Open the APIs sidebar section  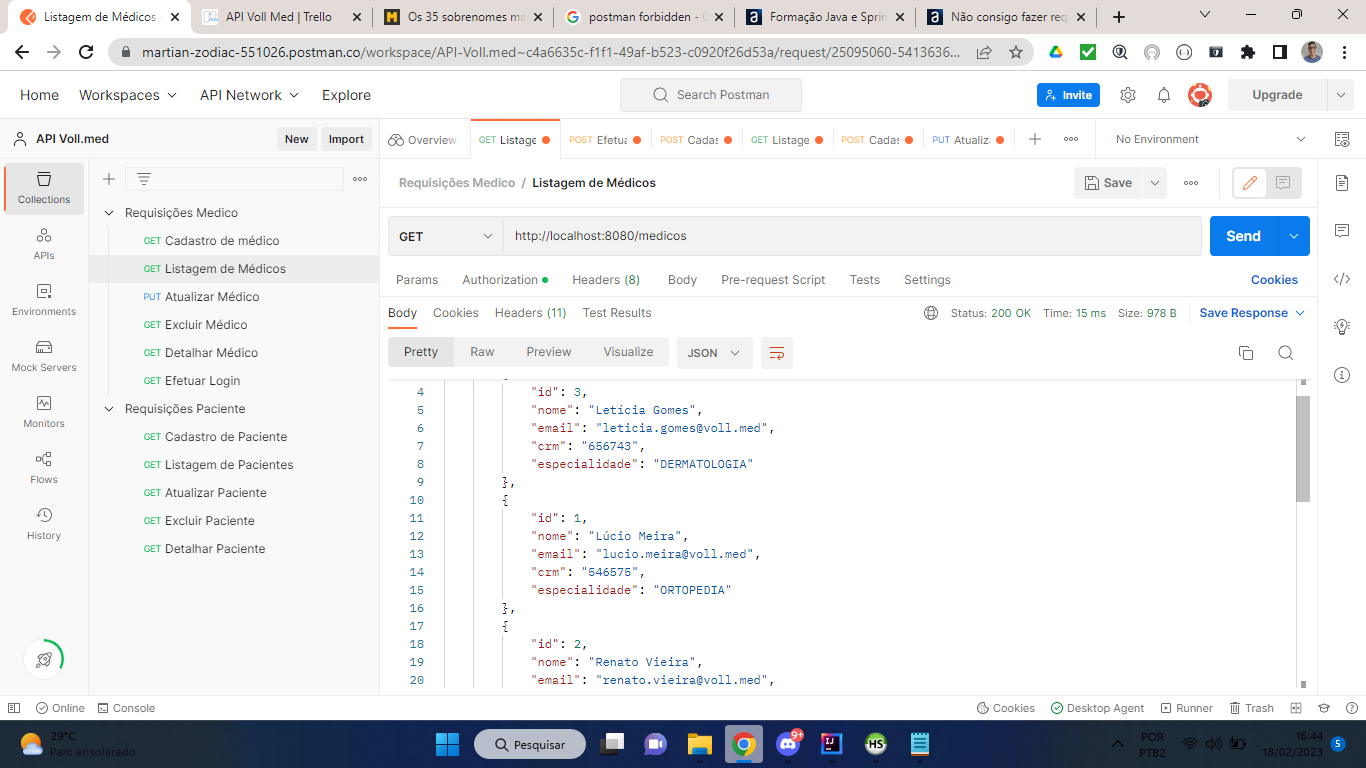click(x=44, y=243)
